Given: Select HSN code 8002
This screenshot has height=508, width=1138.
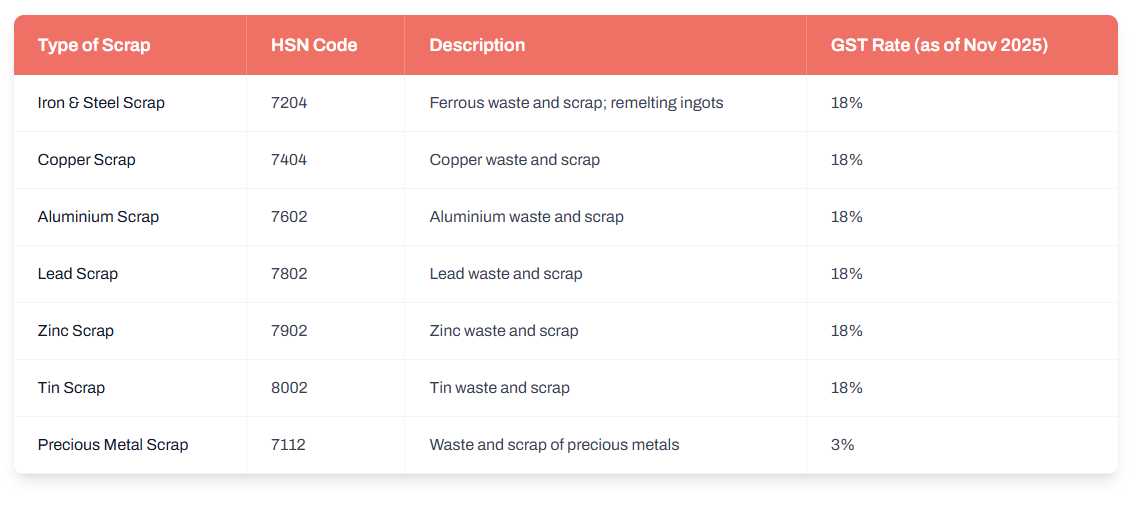Looking at the screenshot, I should coord(289,388).
